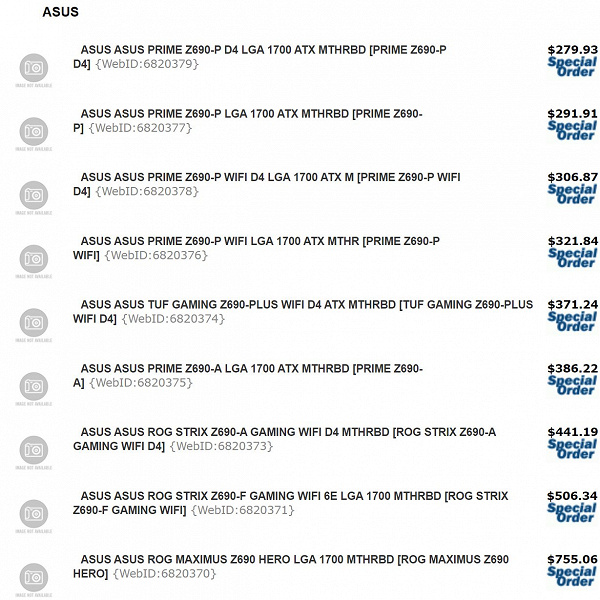Open ASUS PRIME Z690-A product link

[x=250, y=369]
